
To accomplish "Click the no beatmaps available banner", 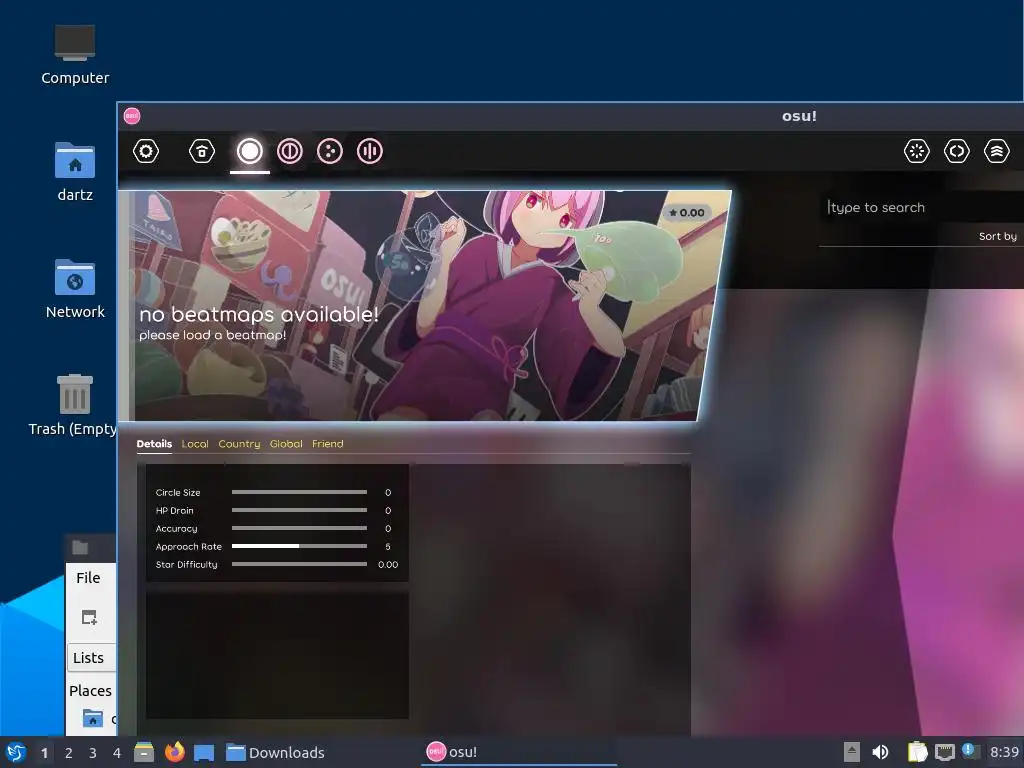I will coord(424,306).
